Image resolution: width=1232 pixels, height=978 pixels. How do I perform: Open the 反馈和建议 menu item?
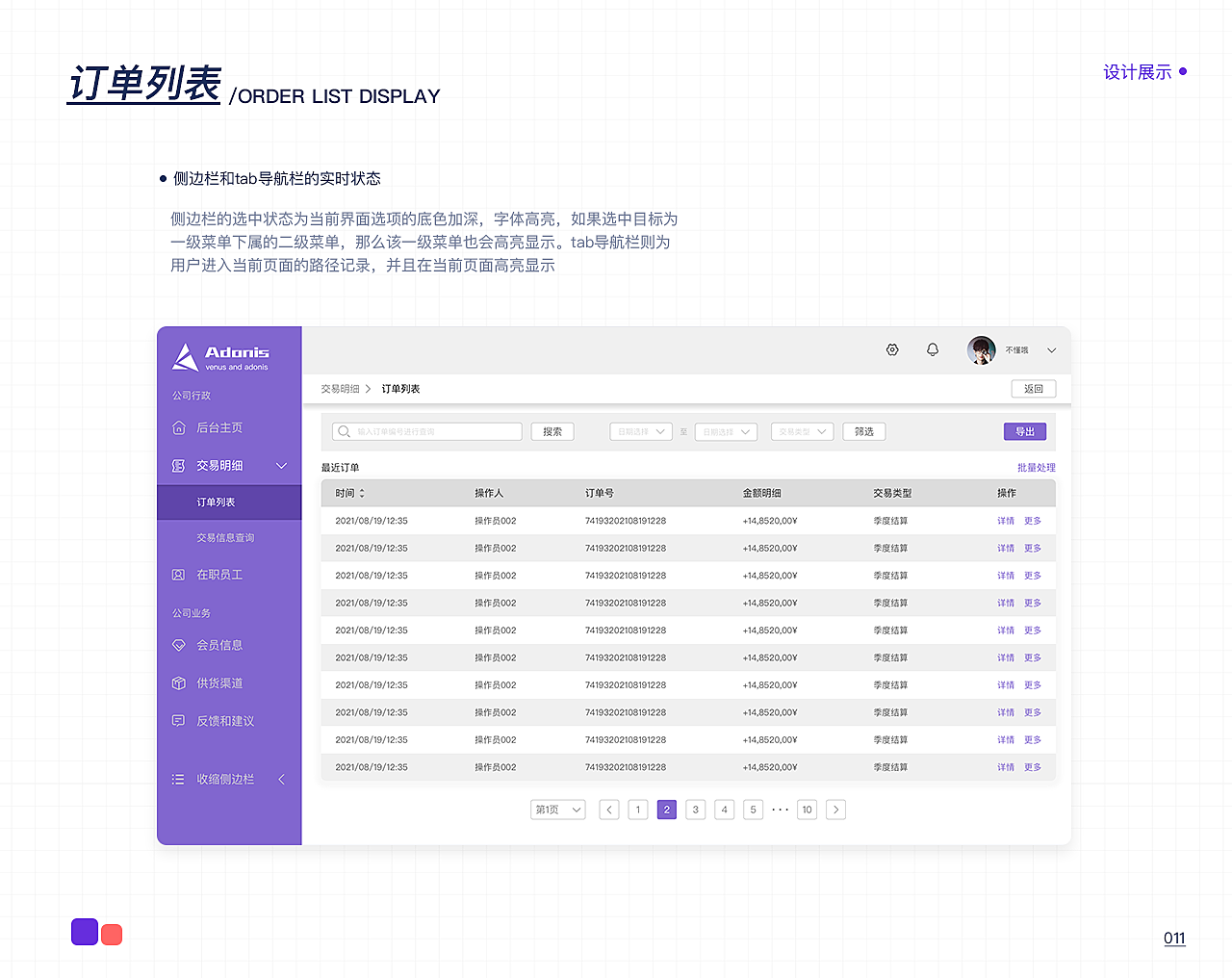(225, 721)
